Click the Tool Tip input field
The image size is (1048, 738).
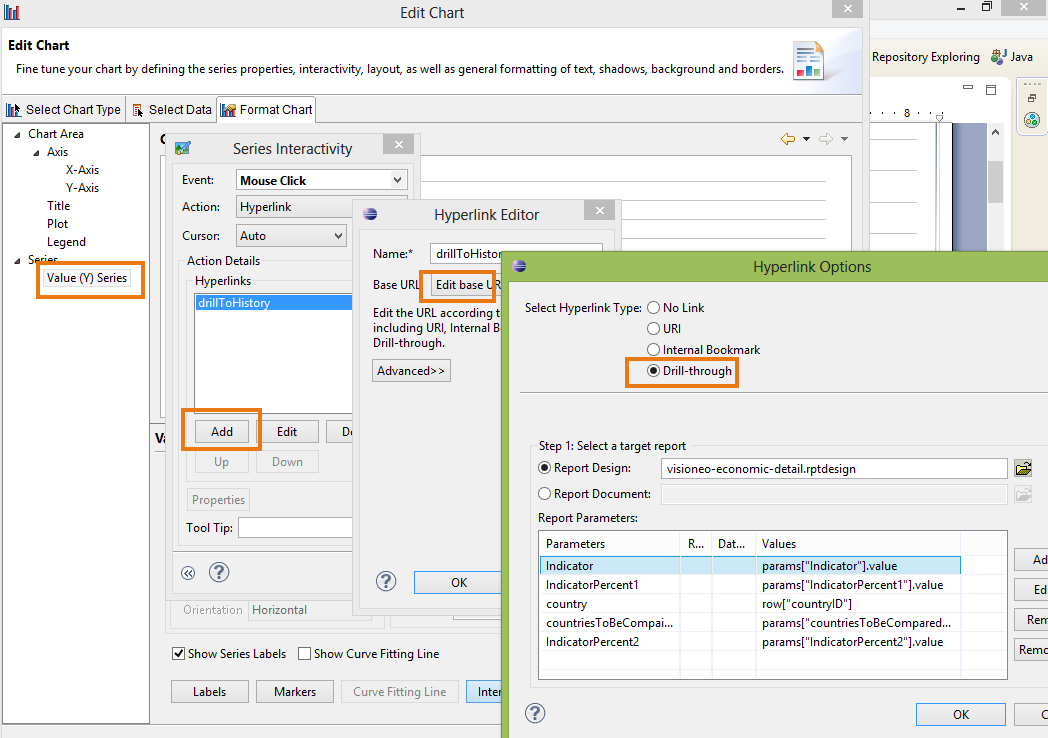point(295,527)
